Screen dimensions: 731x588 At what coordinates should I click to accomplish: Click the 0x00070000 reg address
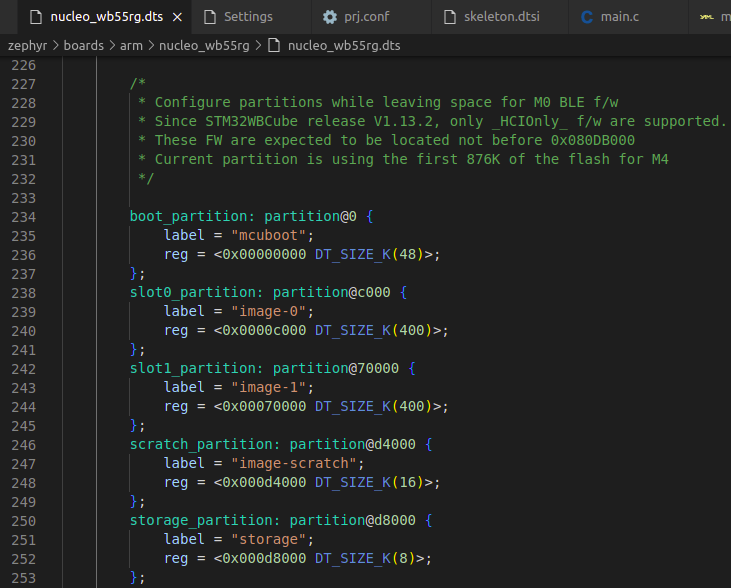click(x=264, y=407)
